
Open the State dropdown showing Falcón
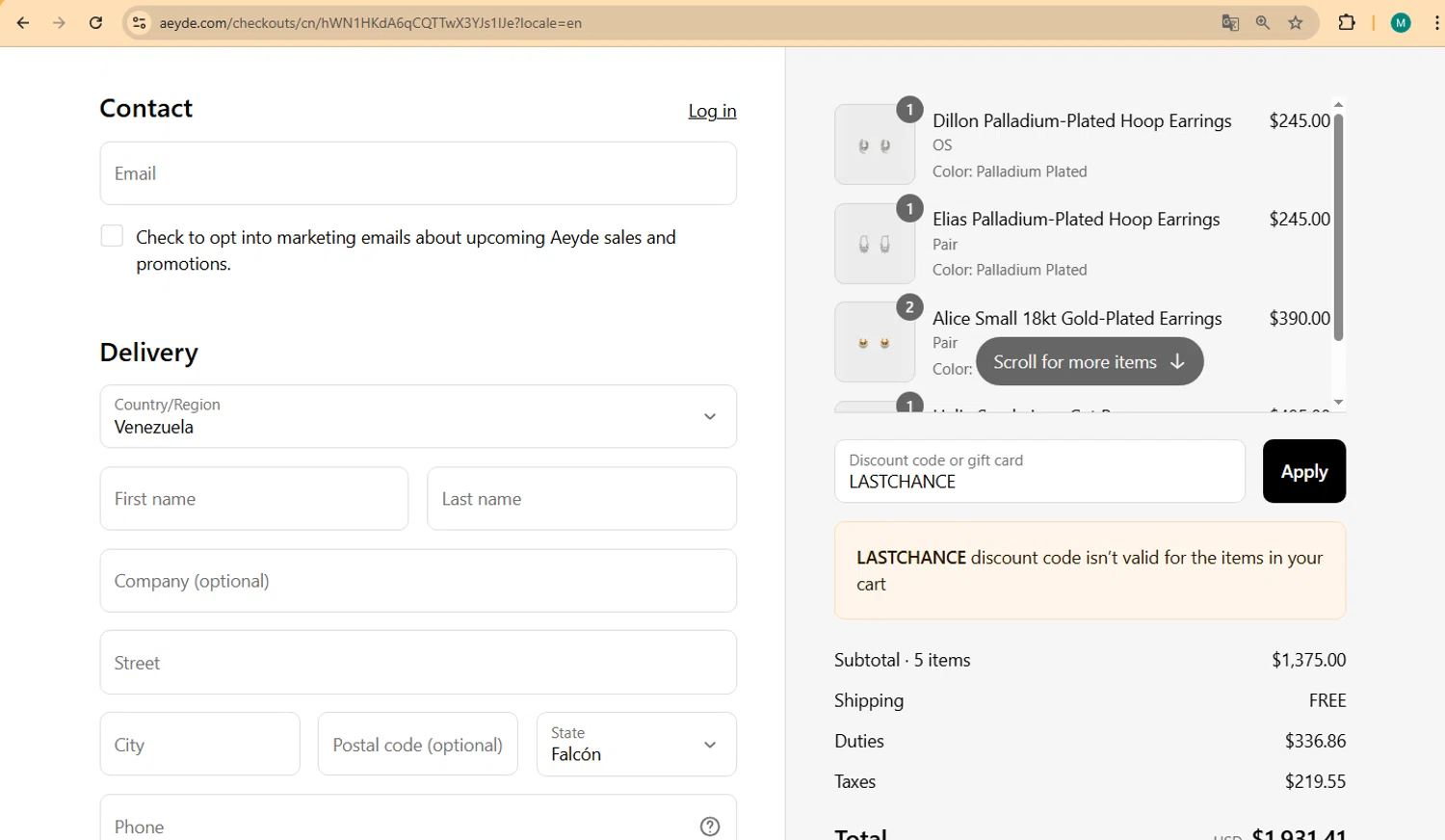click(x=636, y=744)
